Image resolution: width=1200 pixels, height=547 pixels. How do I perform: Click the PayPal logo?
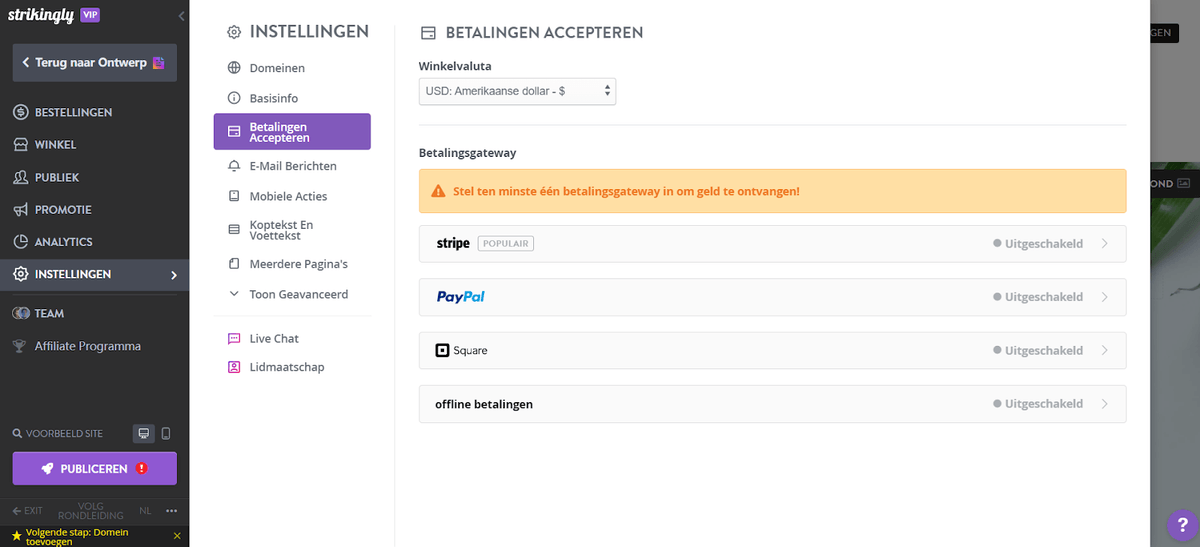(x=461, y=297)
